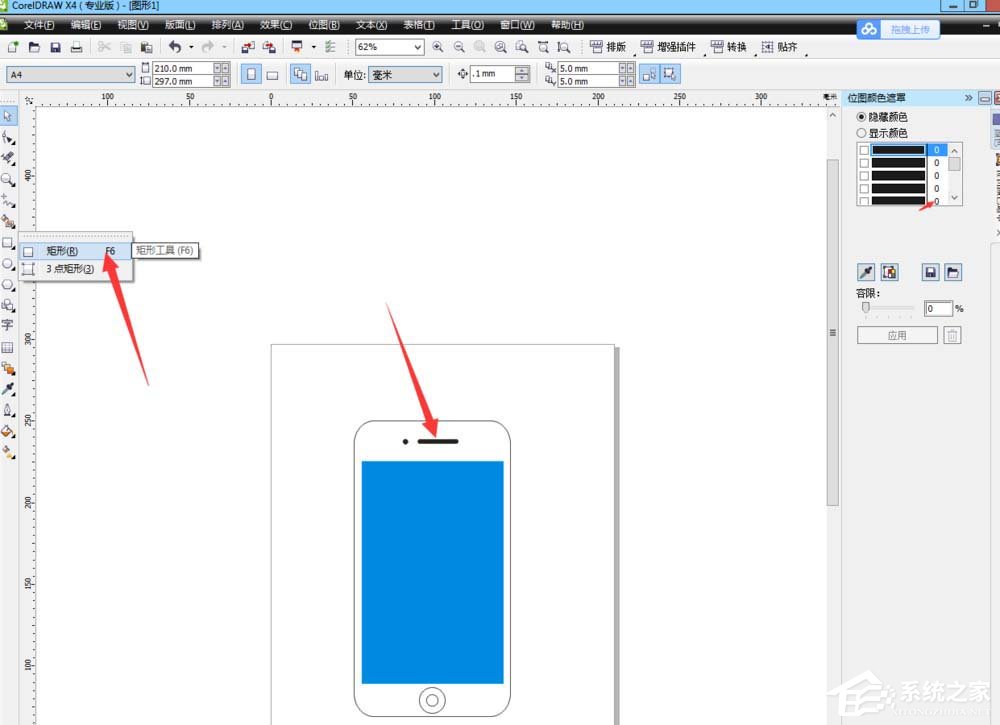This screenshot has height=725, width=1000.
Task: Open the A4 paper size dropdown
Action: (x=129, y=75)
